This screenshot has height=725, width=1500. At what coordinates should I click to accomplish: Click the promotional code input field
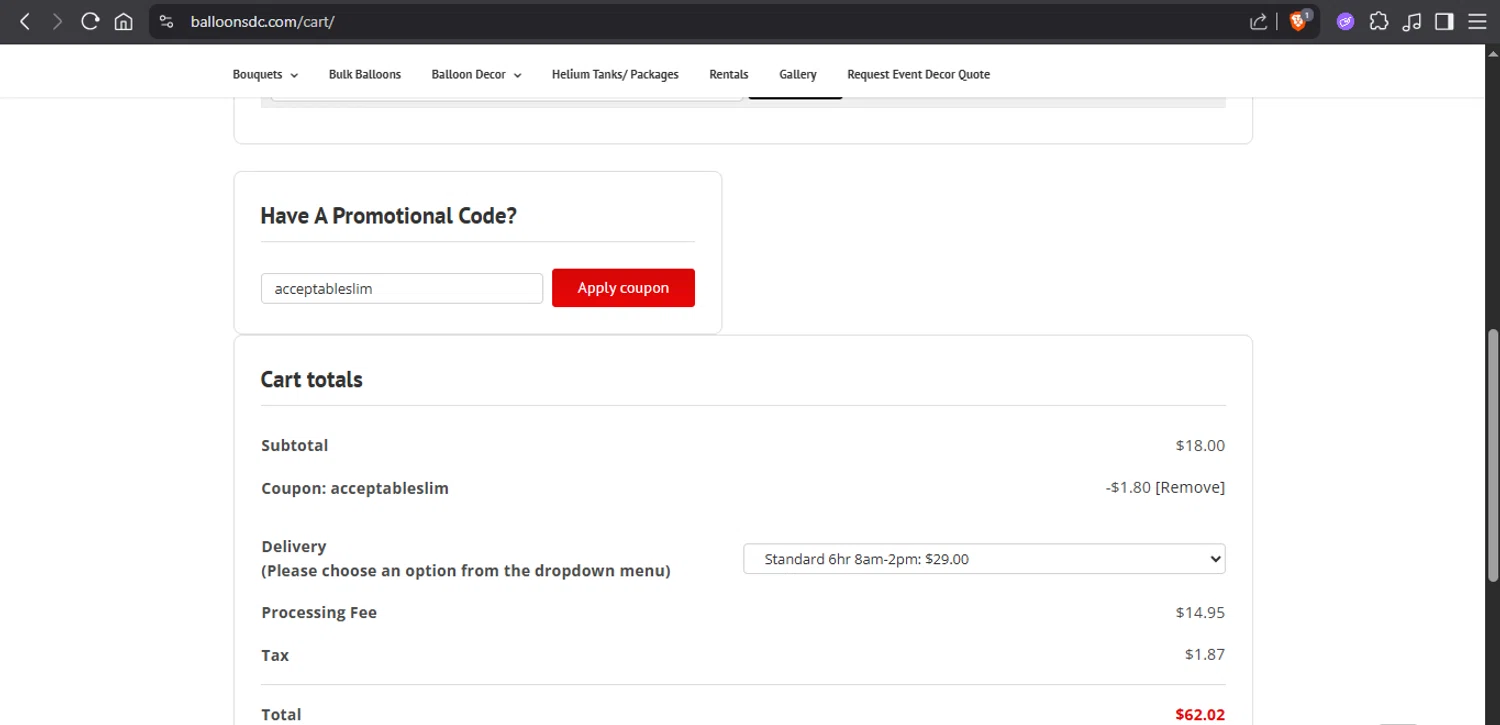point(402,288)
